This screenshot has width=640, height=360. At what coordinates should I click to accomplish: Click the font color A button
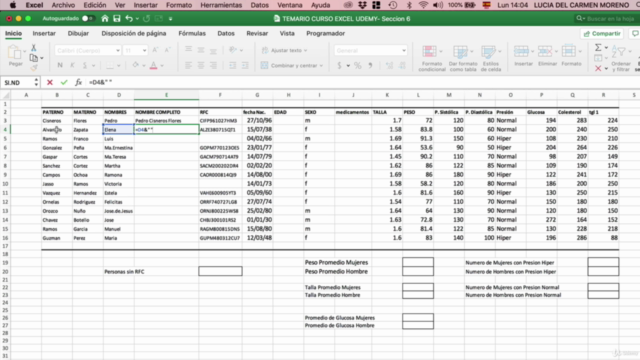[153, 65]
